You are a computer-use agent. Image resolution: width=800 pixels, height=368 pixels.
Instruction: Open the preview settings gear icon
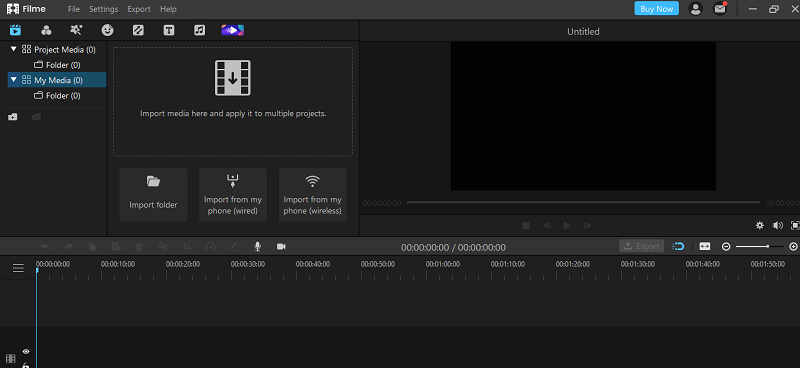[760, 225]
